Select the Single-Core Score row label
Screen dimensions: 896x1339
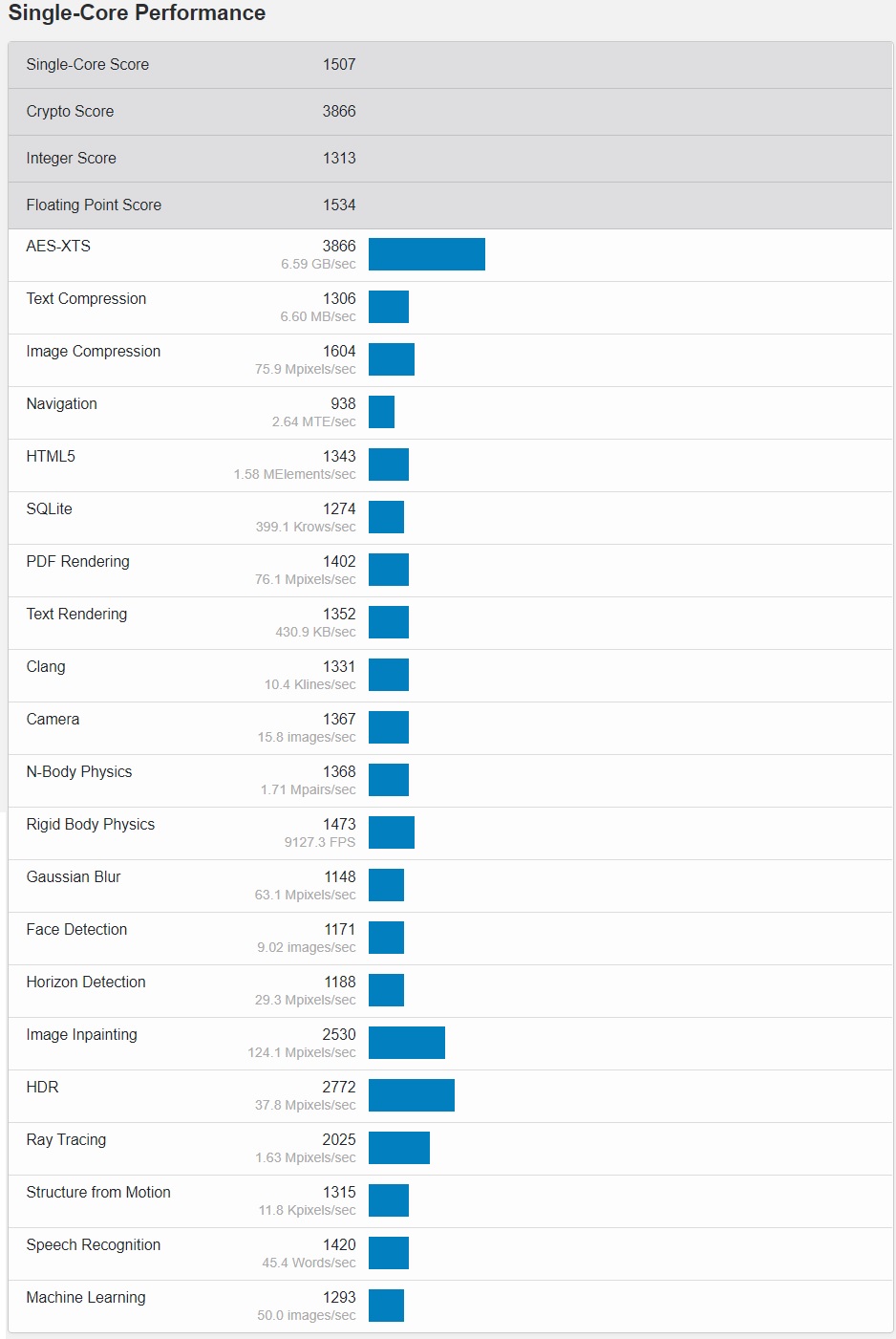[88, 65]
